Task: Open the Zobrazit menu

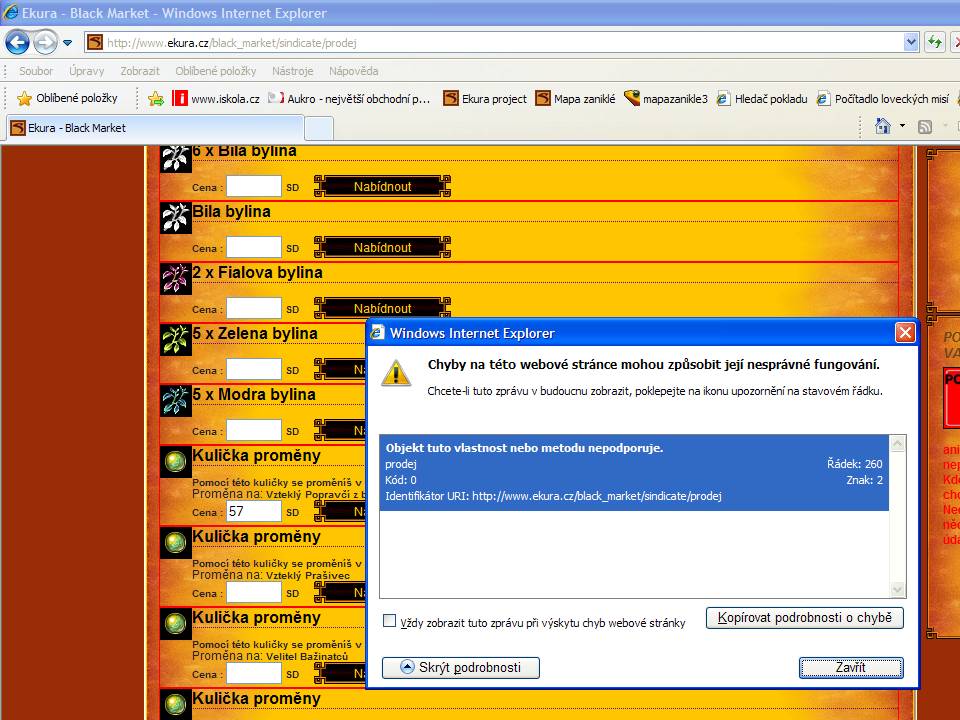Action: click(140, 71)
